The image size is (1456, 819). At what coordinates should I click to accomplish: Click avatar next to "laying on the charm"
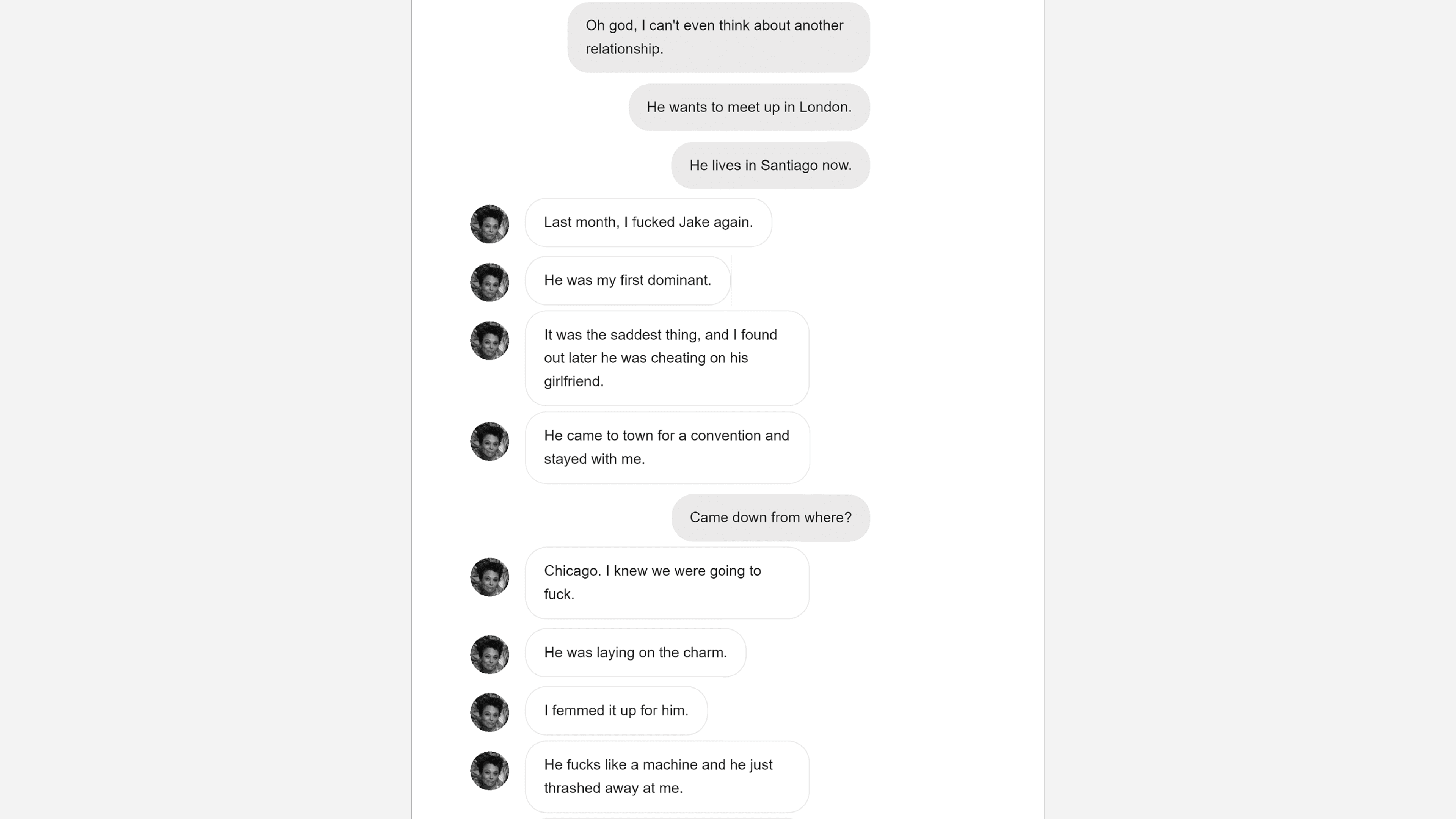click(x=490, y=654)
